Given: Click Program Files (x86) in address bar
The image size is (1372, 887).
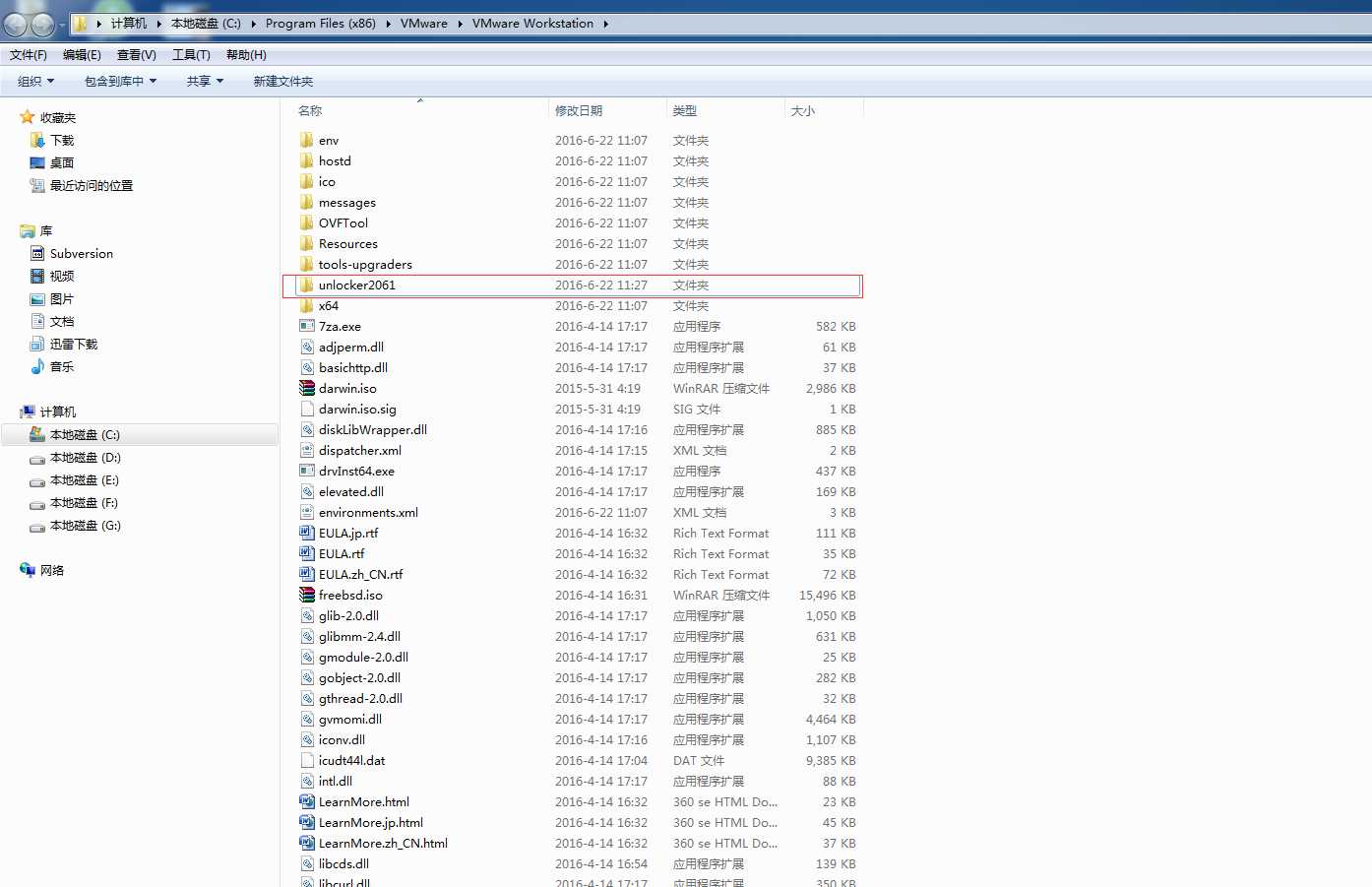Looking at the screenshot, I should pyautogui.click(x=321, y=24).
